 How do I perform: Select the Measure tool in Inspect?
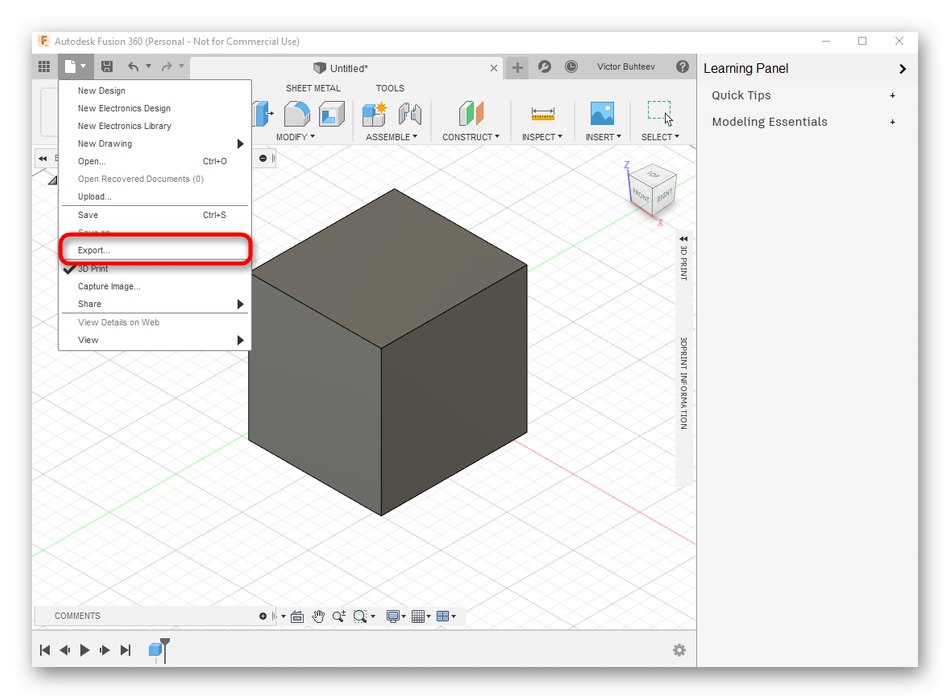click(542, 114)
